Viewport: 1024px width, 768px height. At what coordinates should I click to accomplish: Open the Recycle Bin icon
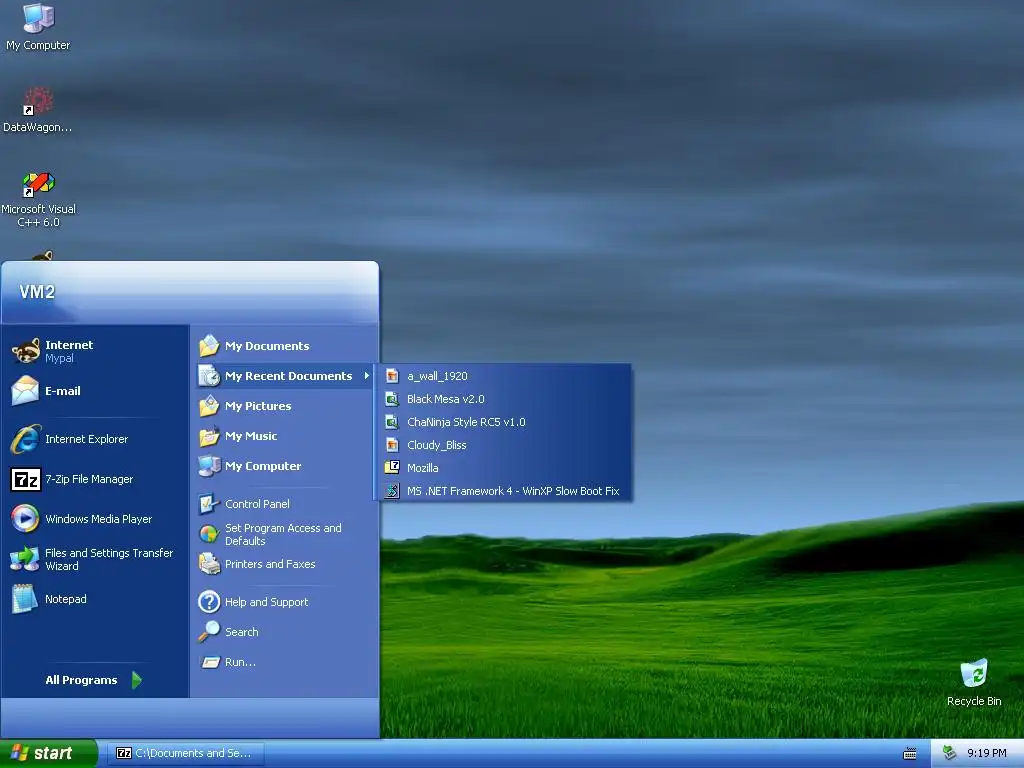tap(974, 673)
